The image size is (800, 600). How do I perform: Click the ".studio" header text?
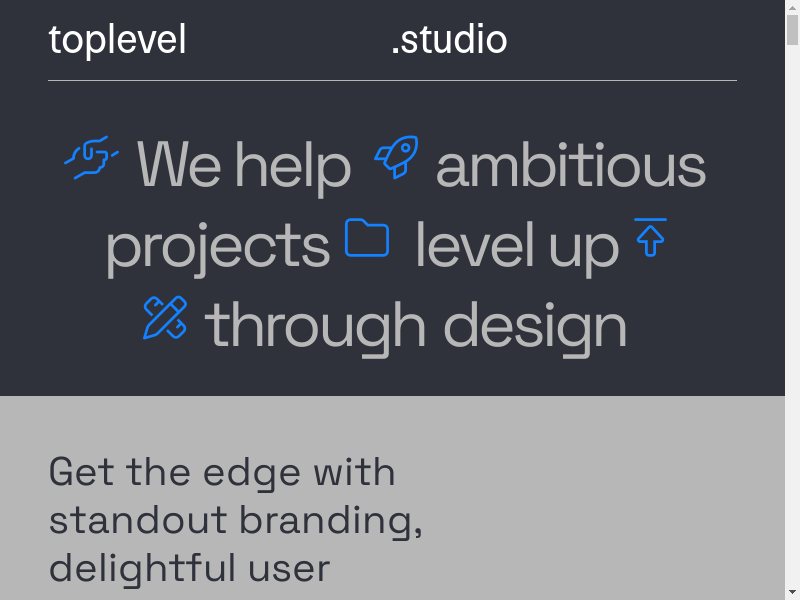tap(449, 40)
